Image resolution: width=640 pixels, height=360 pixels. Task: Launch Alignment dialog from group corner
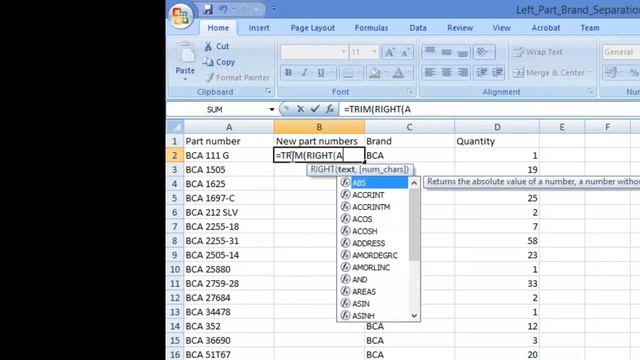tap(591, 91)
